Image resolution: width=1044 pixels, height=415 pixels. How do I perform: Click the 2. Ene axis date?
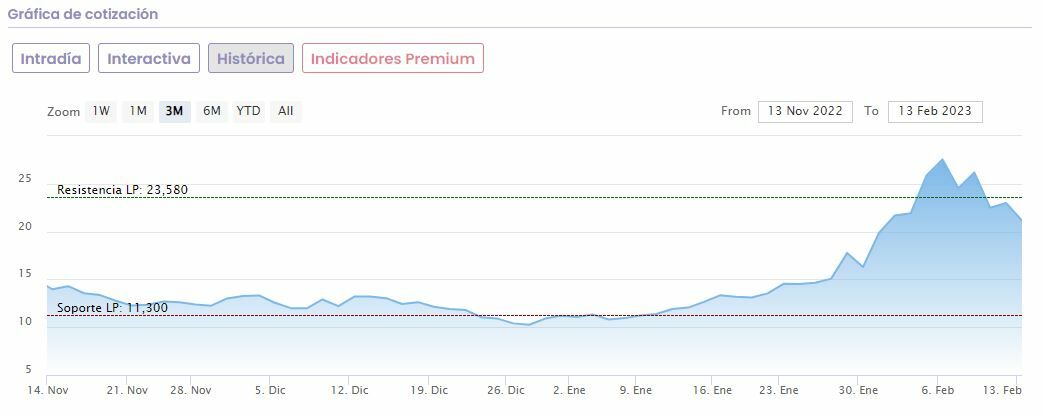tap(570, 389)
